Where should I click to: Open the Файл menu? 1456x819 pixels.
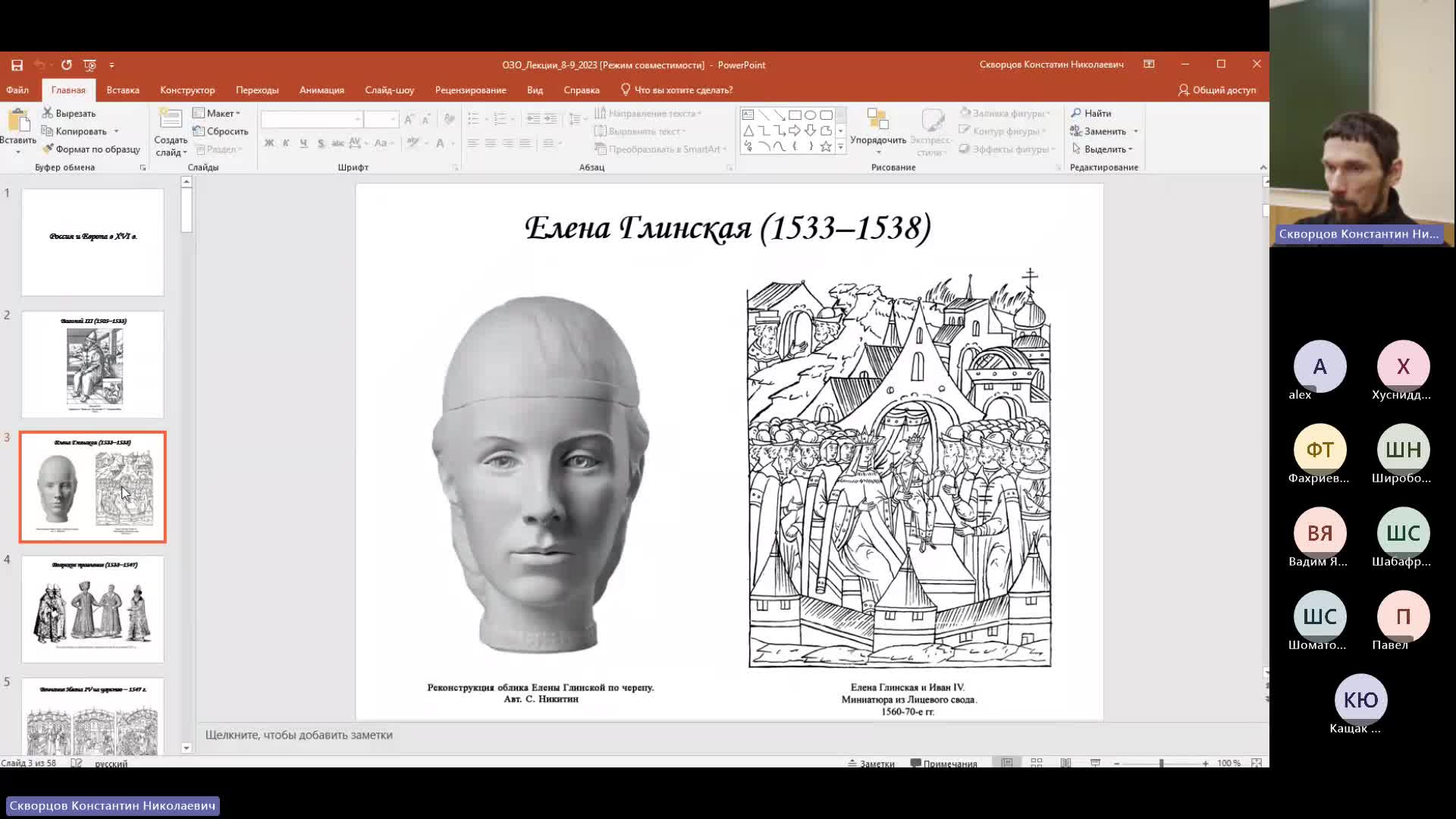17,90
